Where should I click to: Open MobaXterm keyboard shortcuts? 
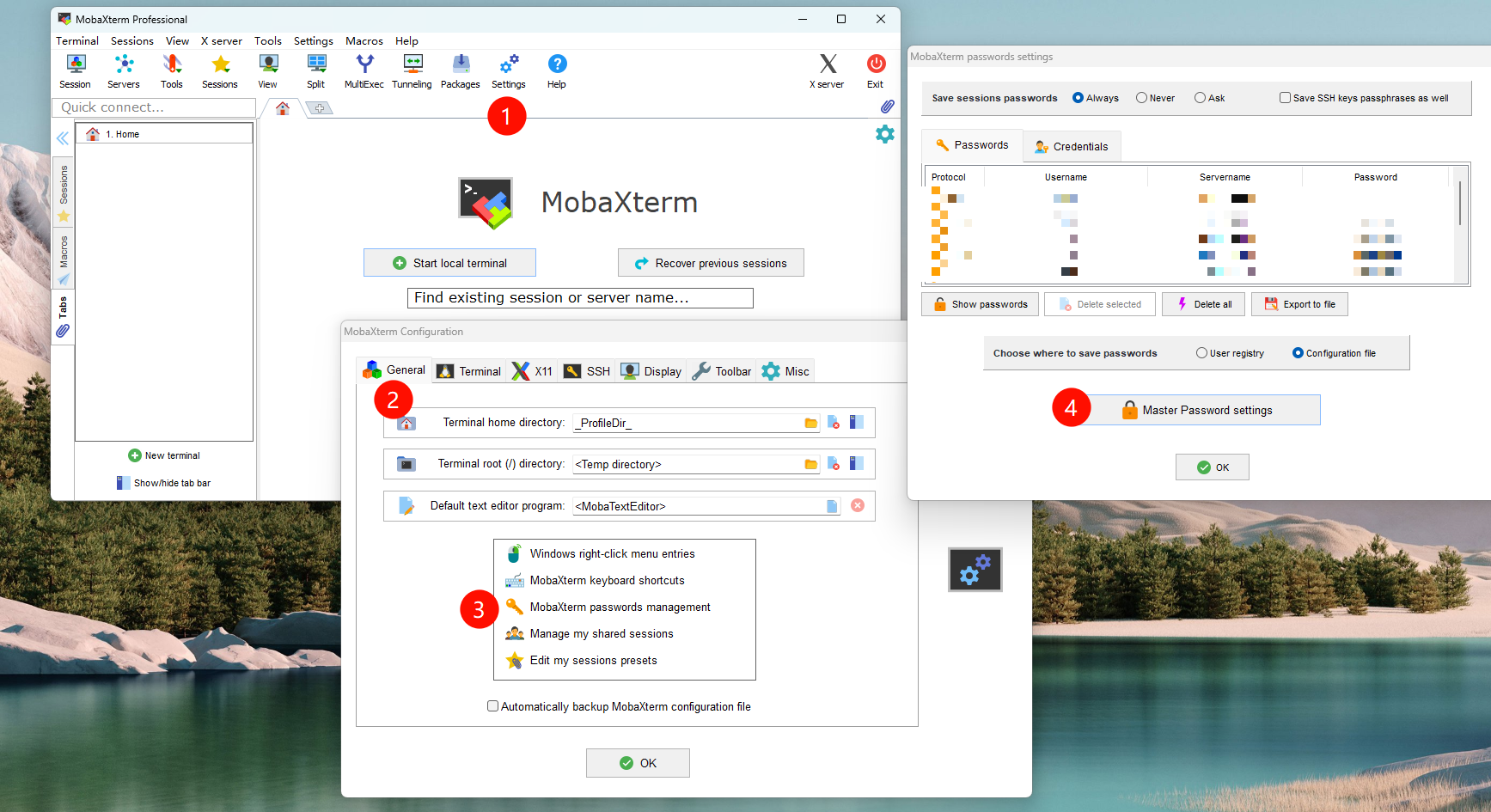click(x=596, y=581)
